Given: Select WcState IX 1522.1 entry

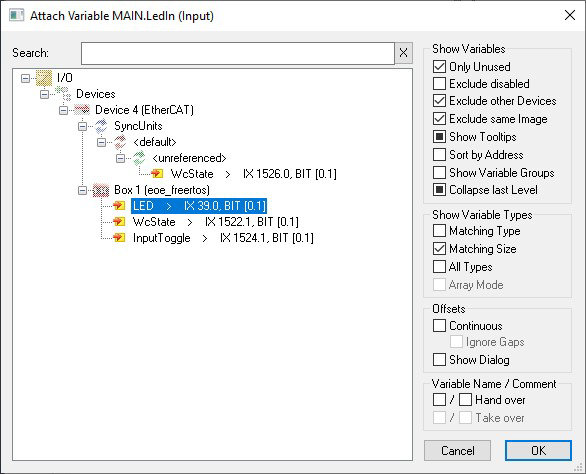Looking at the screenshot, I should pyautogui.click(x=216, y=222).
